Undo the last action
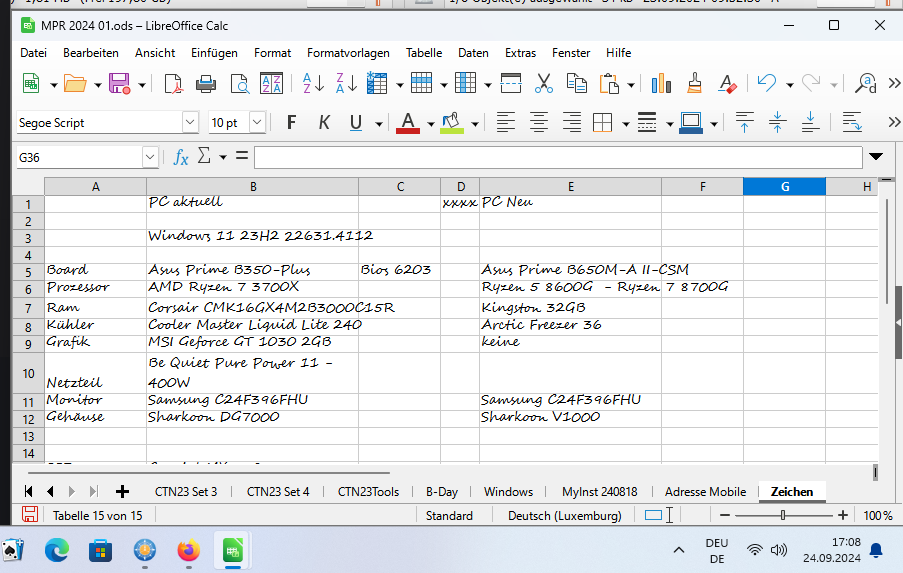 [767, 84]
